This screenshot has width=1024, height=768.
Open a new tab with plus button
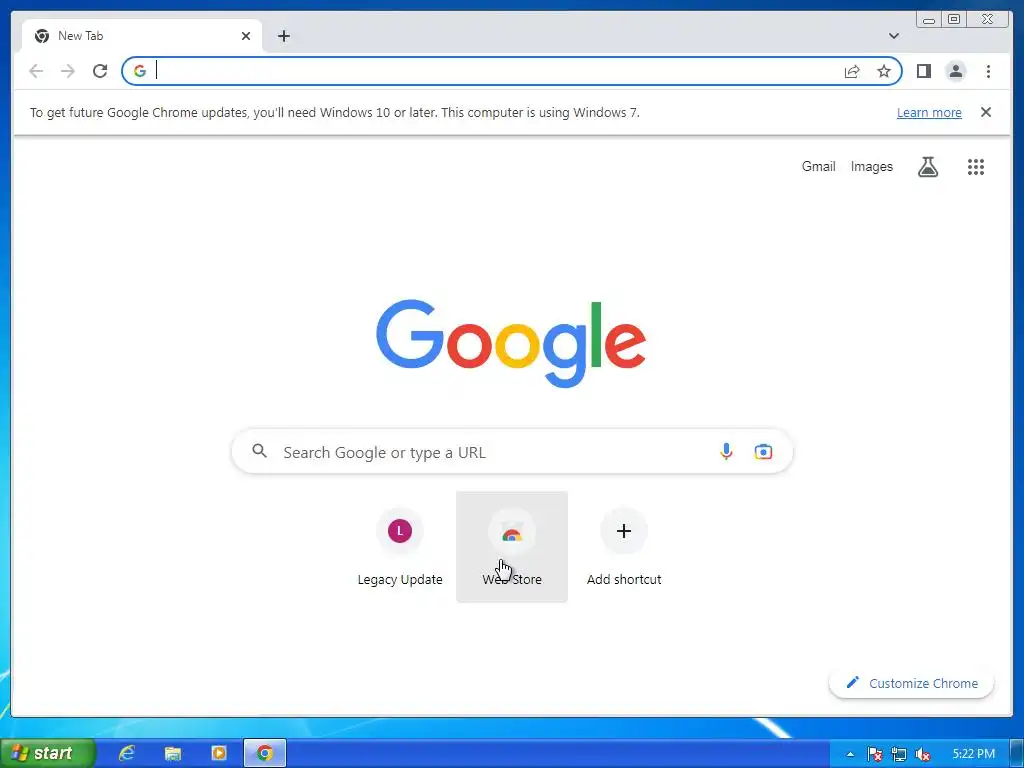pos(283,36)
